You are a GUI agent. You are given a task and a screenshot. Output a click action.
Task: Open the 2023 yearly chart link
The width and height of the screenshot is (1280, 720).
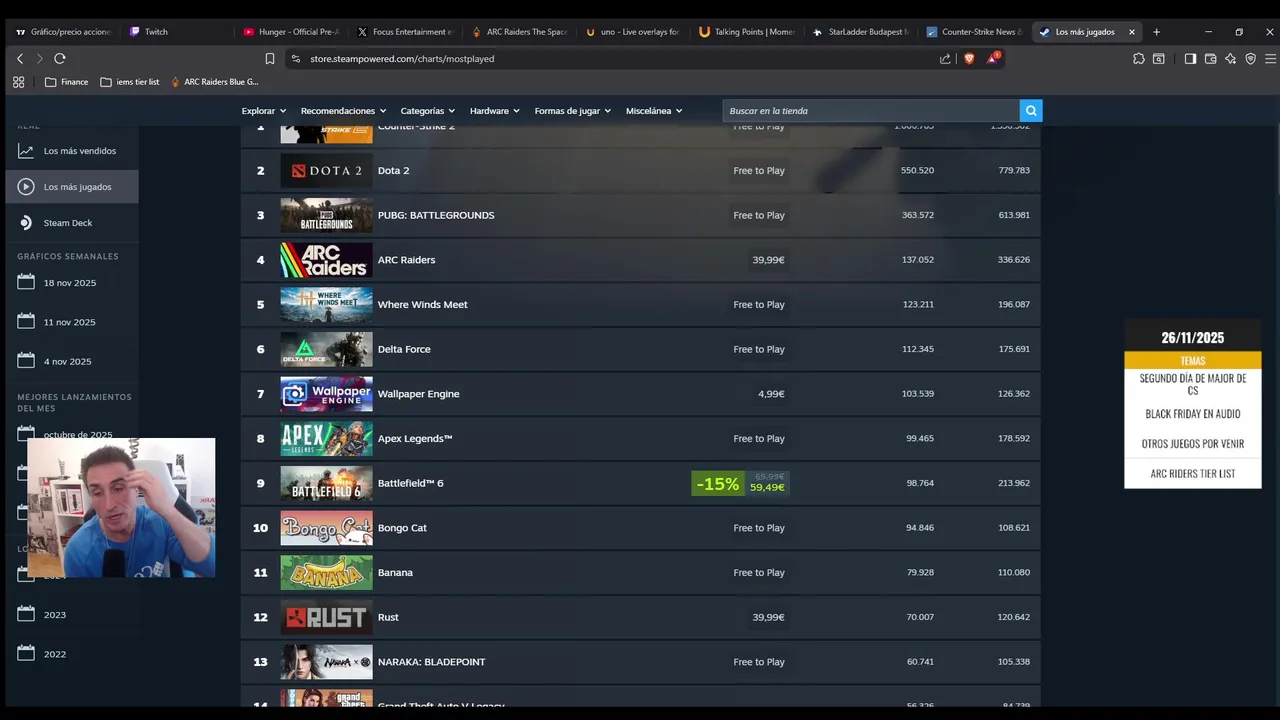pyautogui.click(x=55, y=615)
